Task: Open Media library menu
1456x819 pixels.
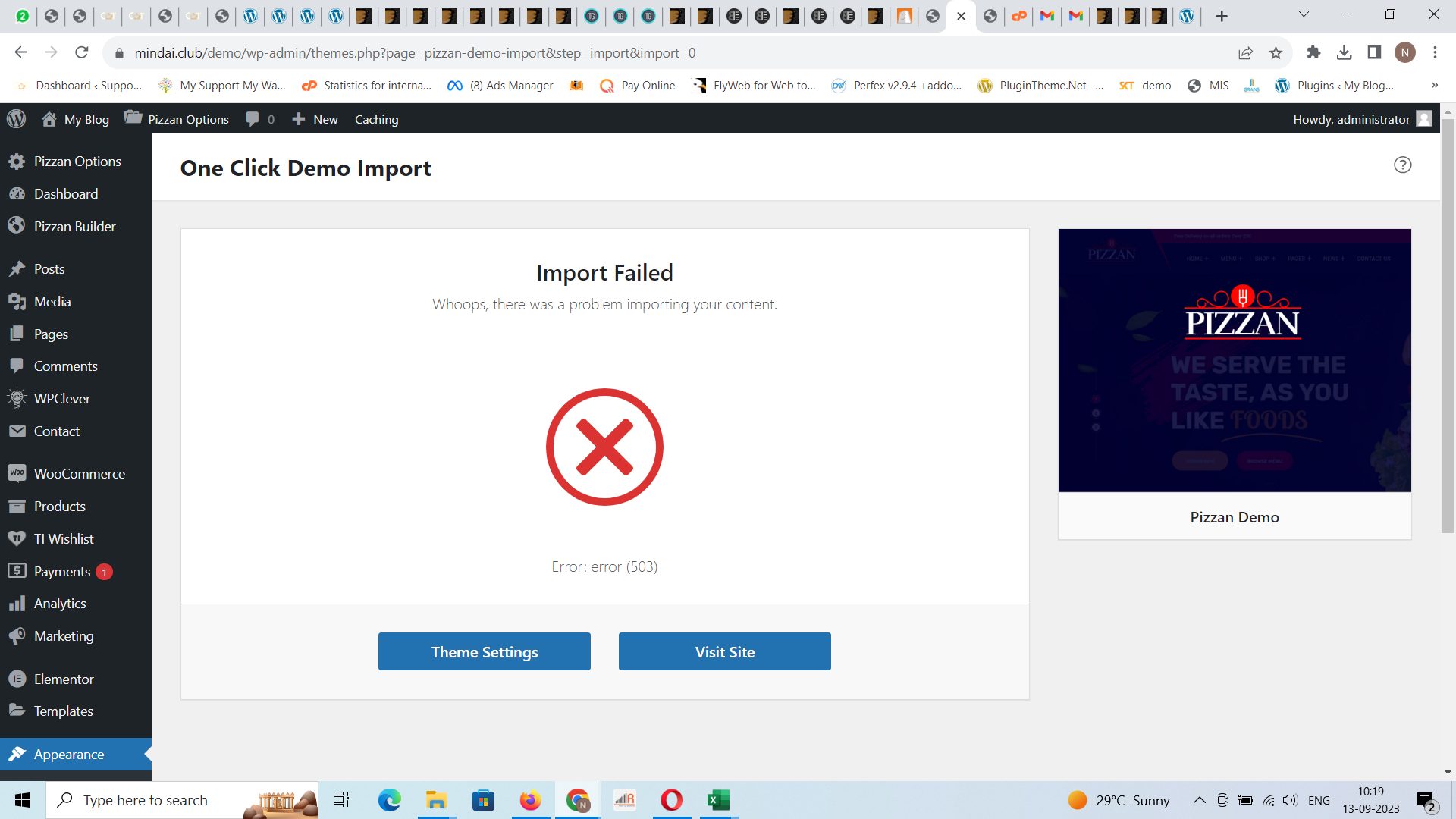Action: pyautogui.click(x=76, y=302)
